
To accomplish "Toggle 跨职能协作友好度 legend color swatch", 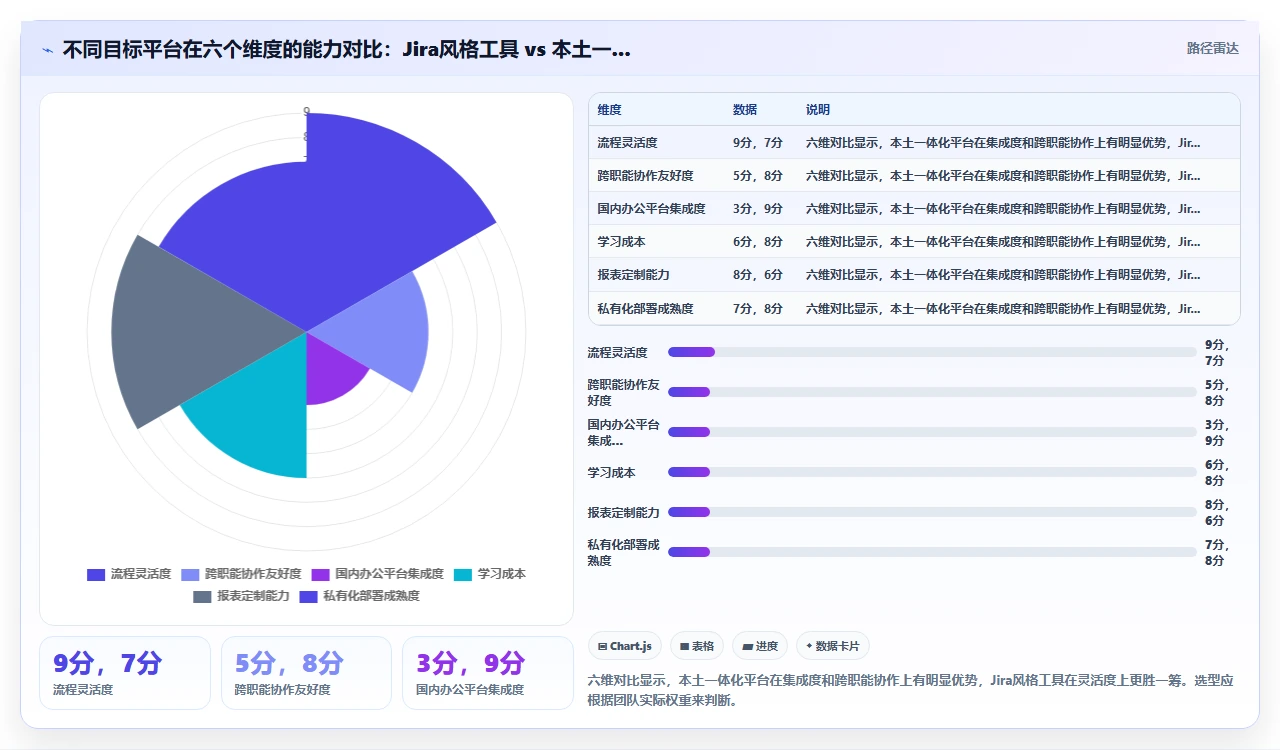I will click(190, 574).
